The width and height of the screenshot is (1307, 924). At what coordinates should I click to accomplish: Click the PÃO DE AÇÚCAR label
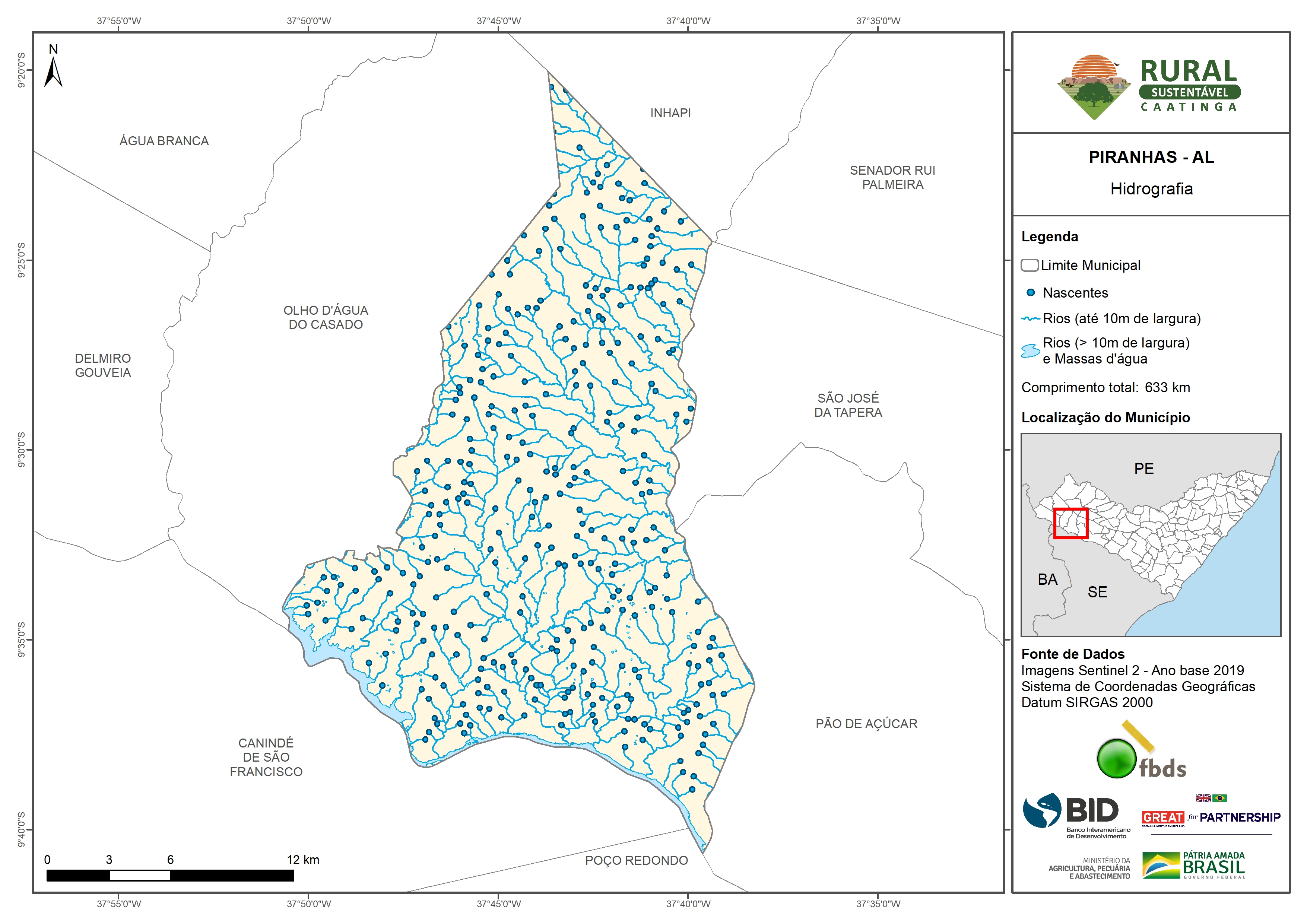click(x=866, y=724)
